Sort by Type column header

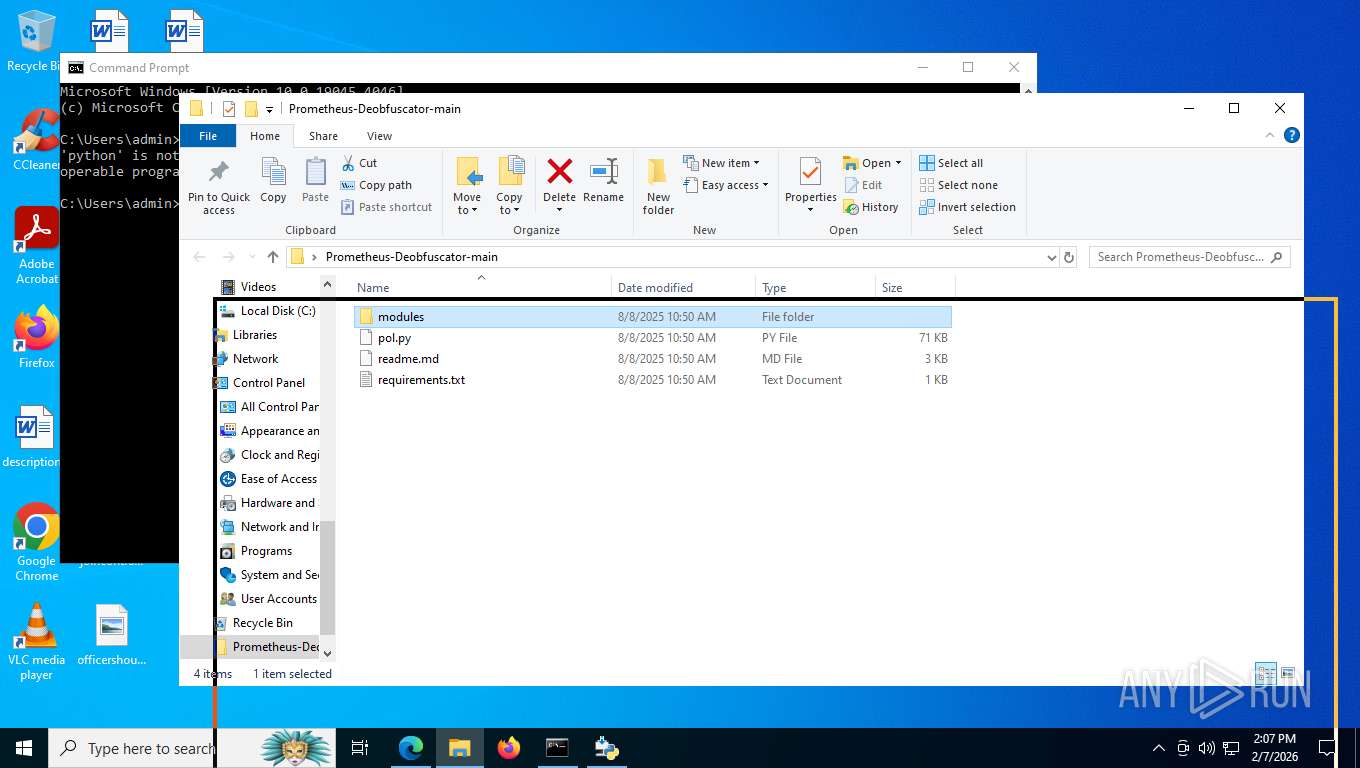coord(815,287)
